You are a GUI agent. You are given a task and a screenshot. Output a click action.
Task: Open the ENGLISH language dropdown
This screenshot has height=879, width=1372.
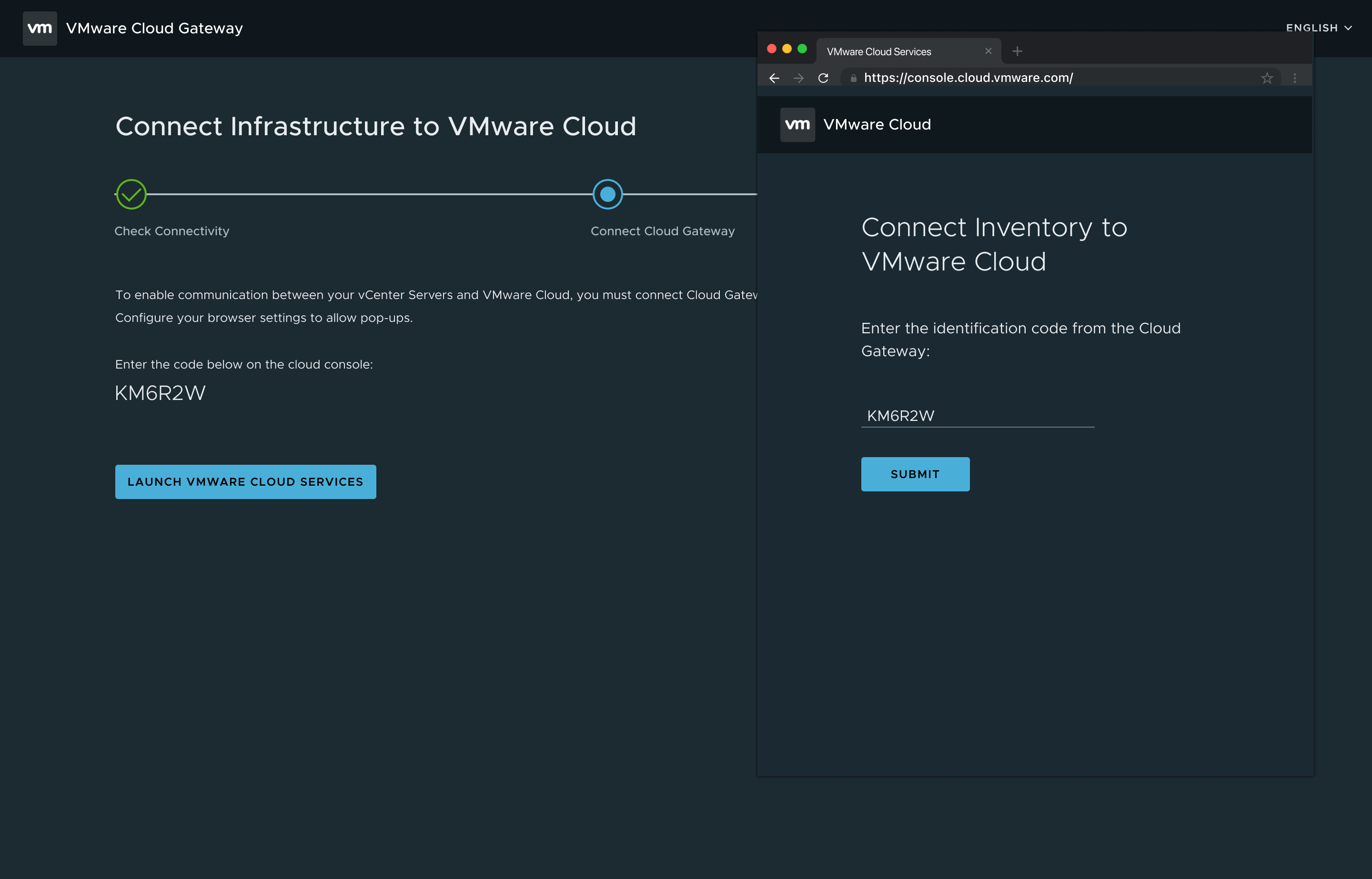[x=1319, y=28]
